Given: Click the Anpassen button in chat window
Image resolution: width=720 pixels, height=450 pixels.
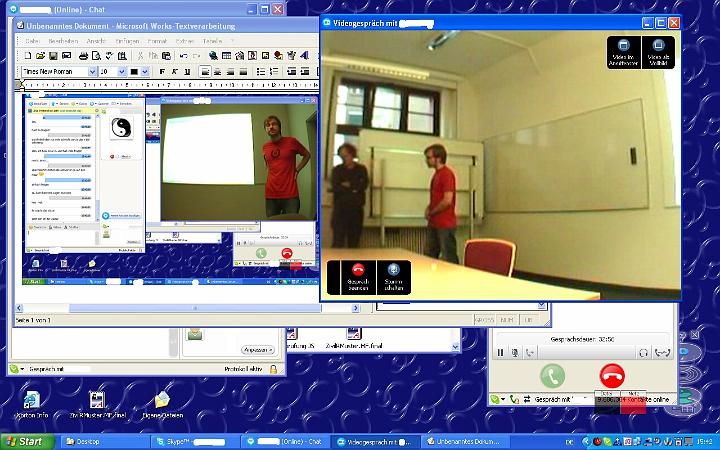Looking at the screenshot, I should pos(258,350).
